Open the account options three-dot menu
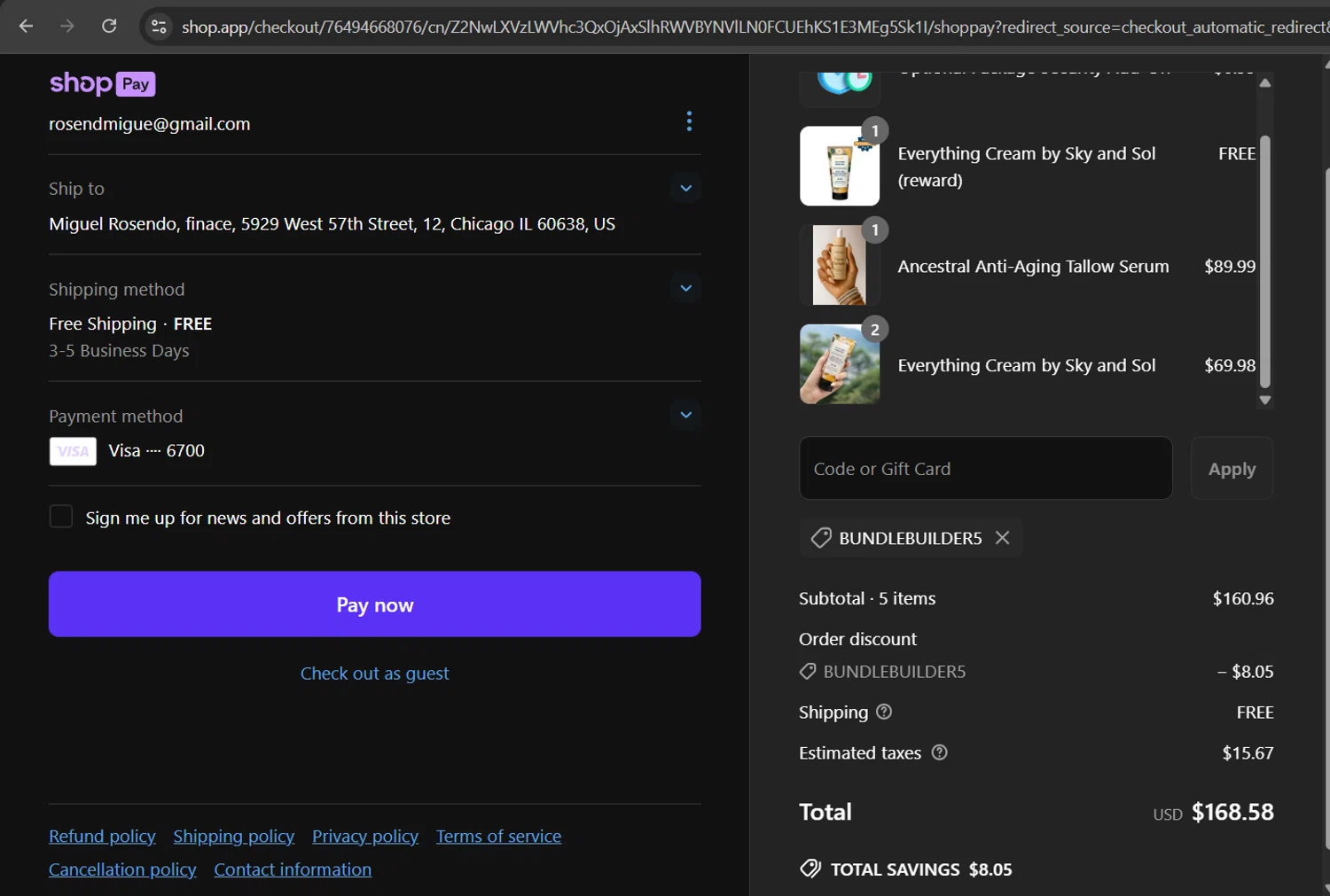 [689, 121]
